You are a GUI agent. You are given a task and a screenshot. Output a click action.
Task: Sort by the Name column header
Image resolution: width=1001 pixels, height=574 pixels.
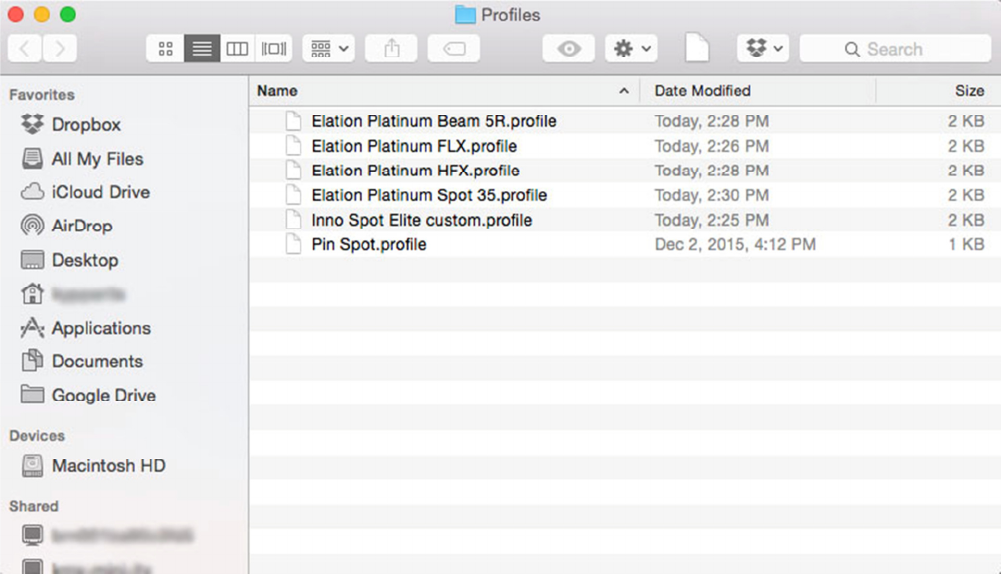click(444, 91)
